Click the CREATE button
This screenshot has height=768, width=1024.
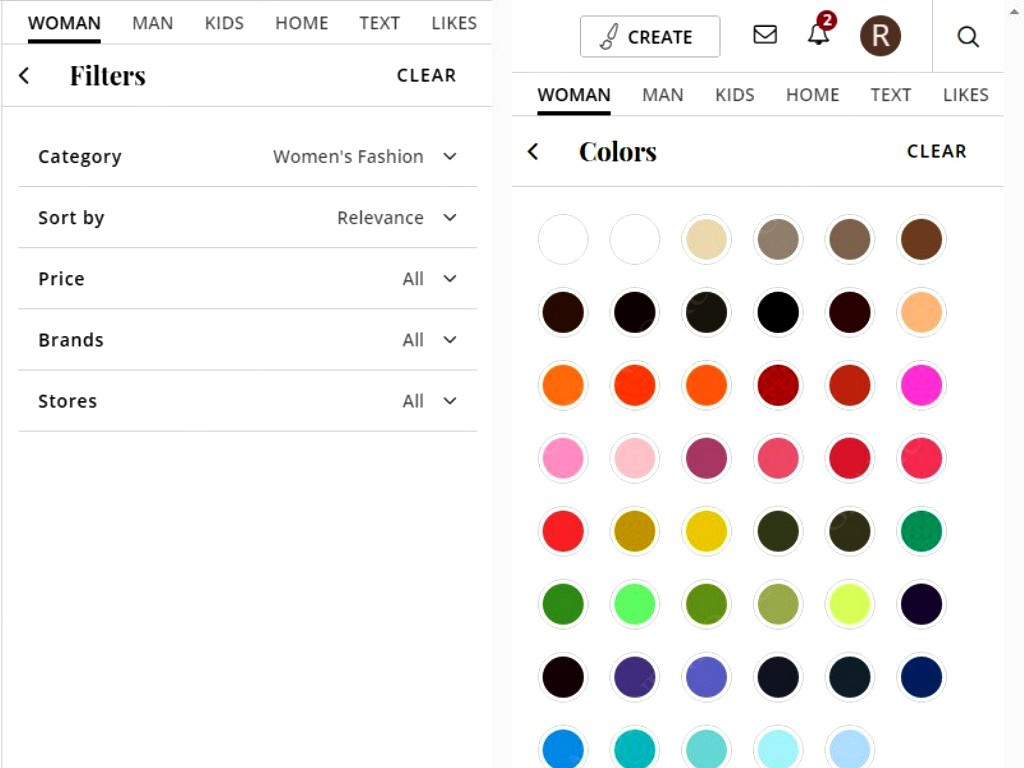650,37
